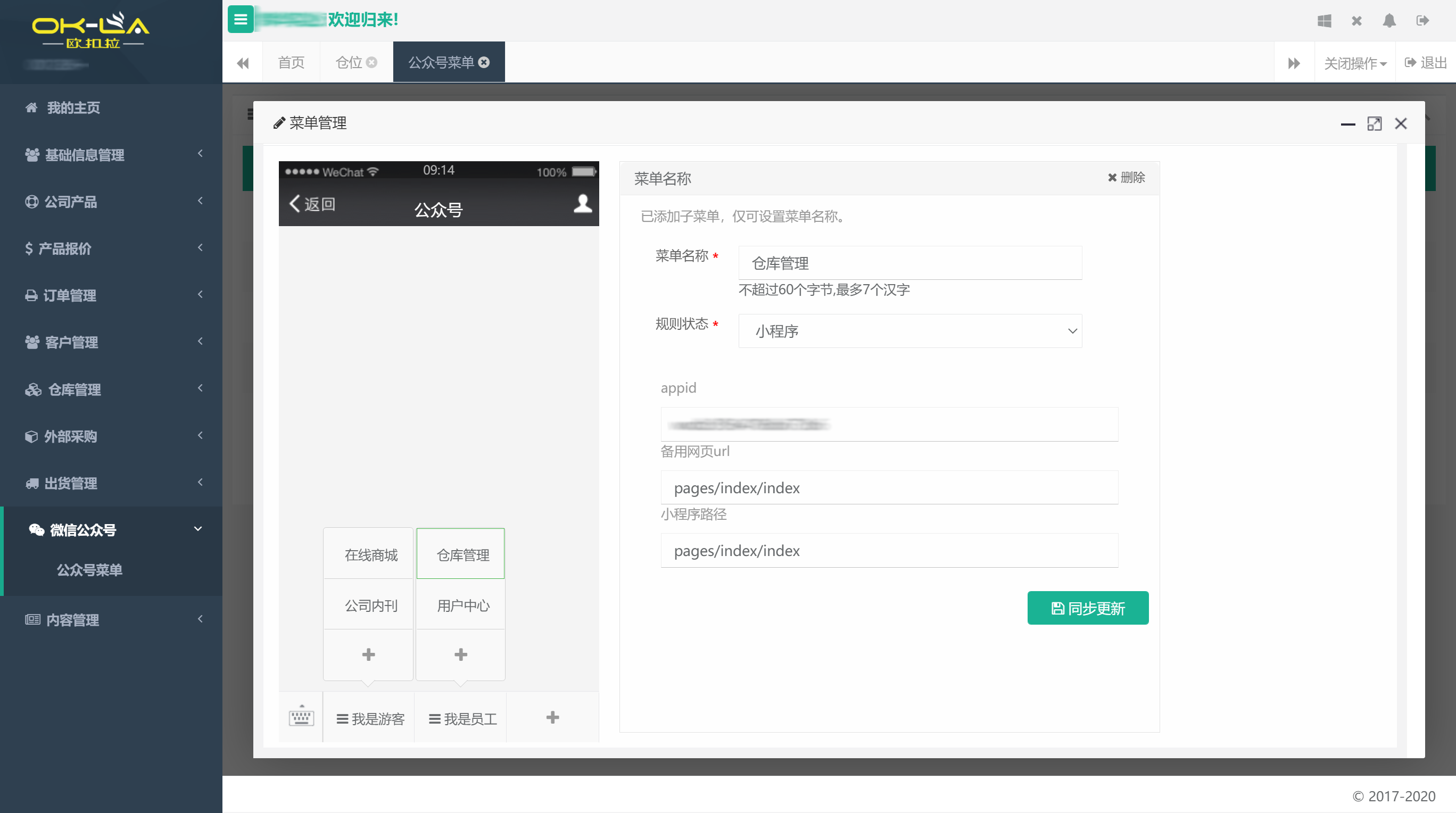
Task: Add submenu under 我是员工 with plus
Action: click(461, 655)
